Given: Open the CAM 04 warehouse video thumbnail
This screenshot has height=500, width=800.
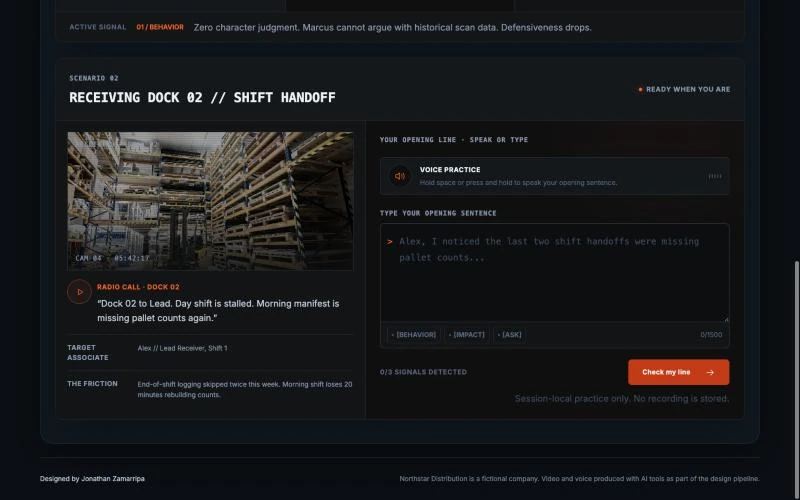Looking at the screenshot, I should point(210,201).
